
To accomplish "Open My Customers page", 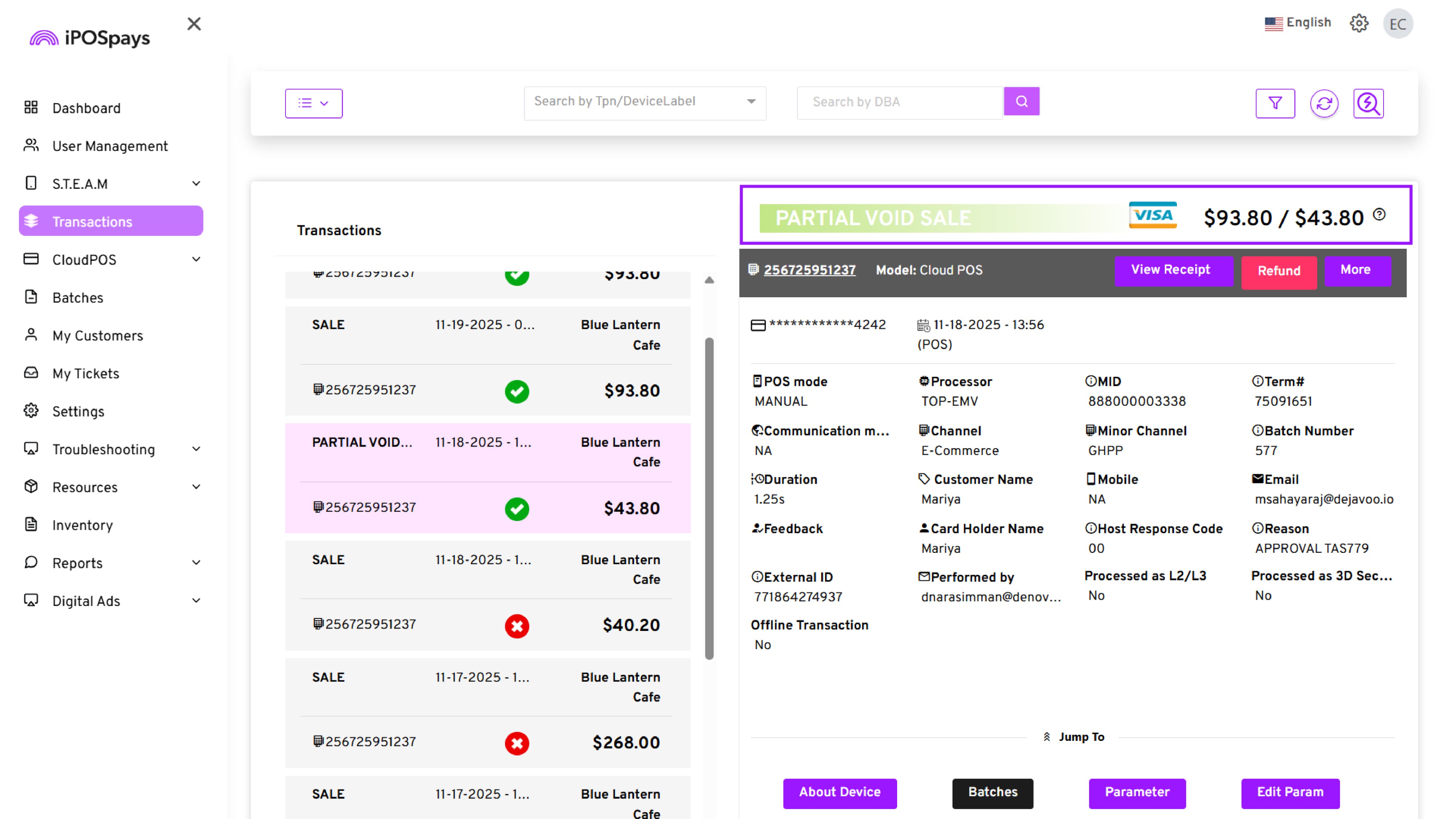I will tap(97, 336).
